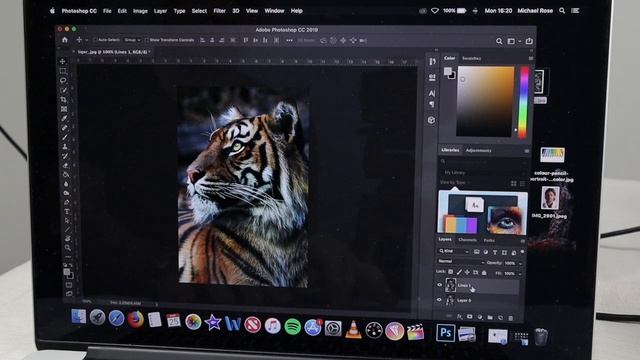Hide the Lines 1 layer eye icon

click(440, 285)
